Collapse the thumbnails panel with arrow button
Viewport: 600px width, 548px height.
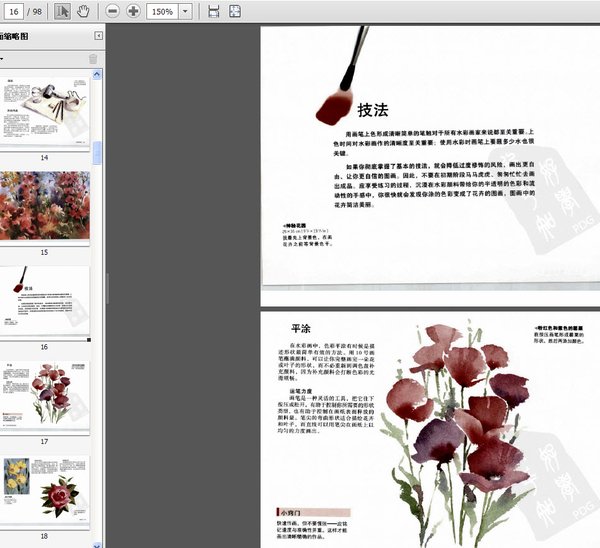(x=98, y=36)
